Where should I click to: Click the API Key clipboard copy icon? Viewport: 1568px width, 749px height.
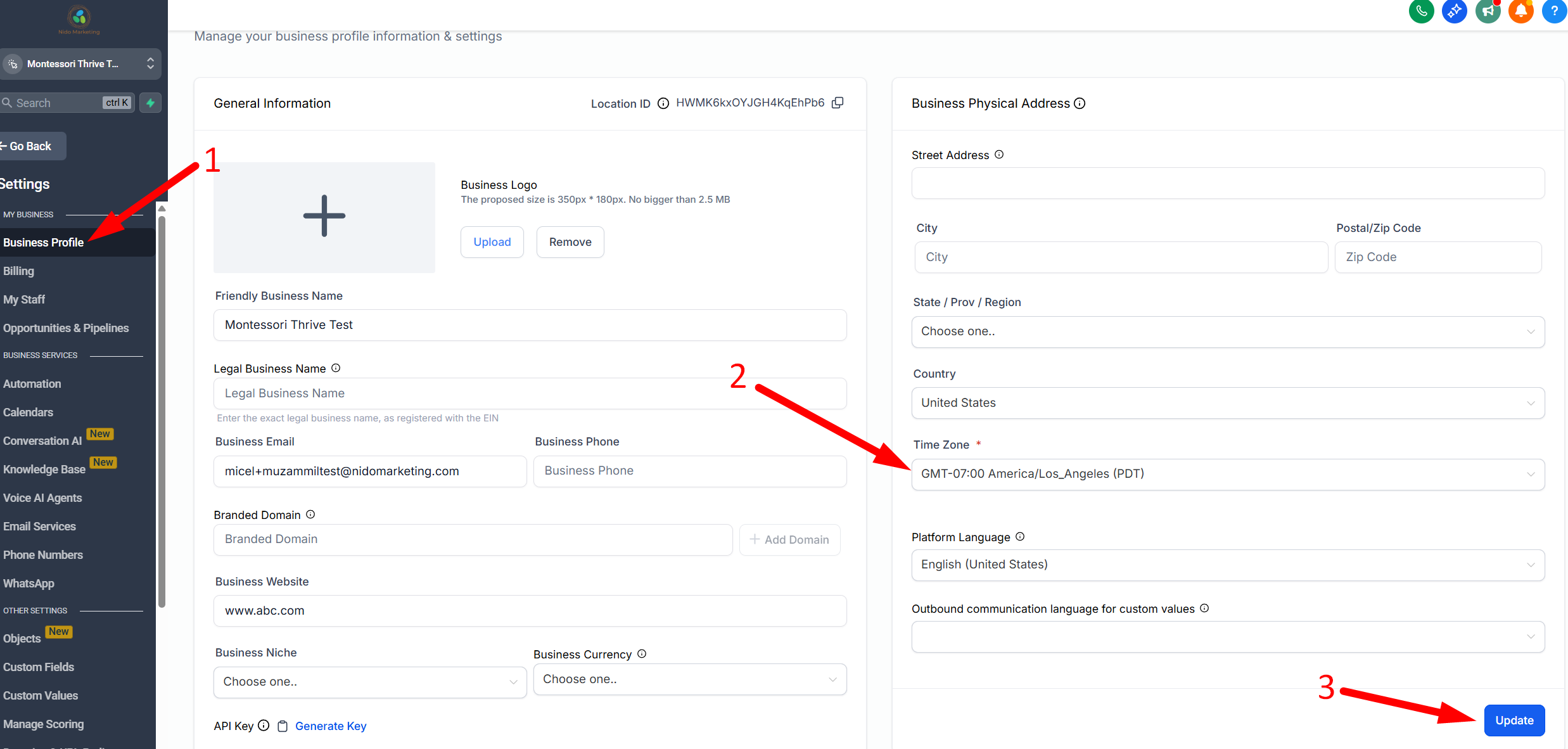pyautogui.click(x=283, y=726)
